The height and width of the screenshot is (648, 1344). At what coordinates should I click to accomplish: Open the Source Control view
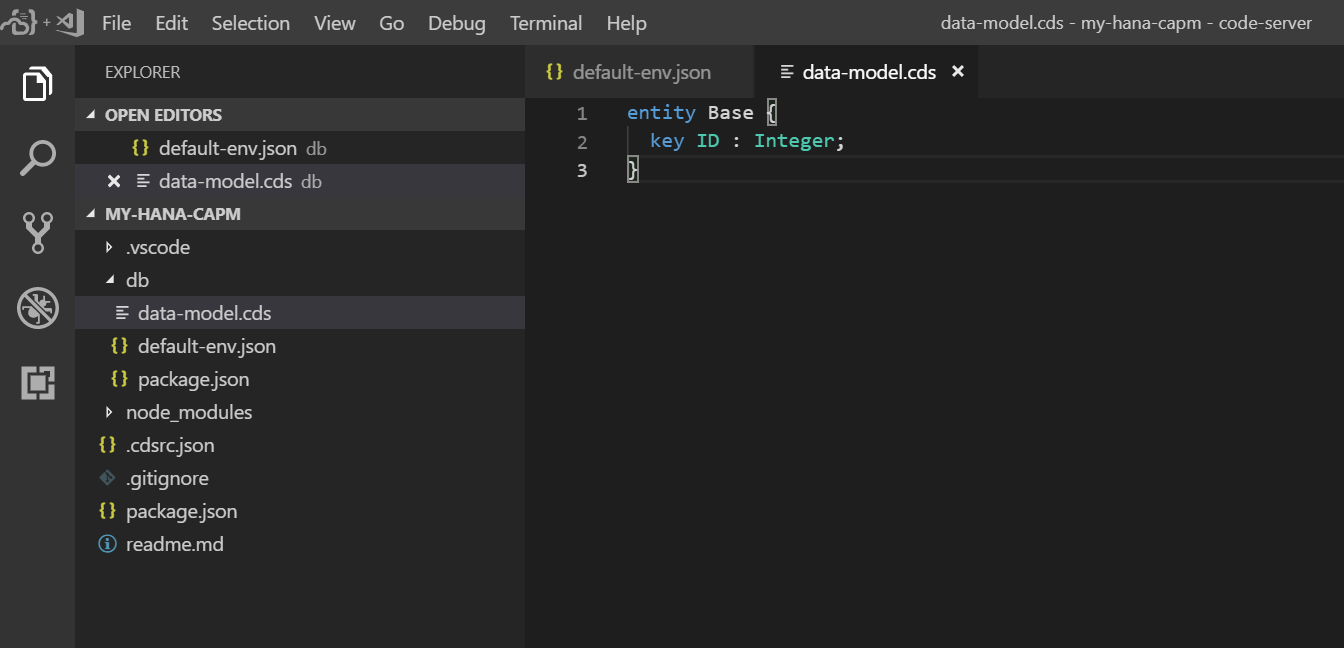point(37,232)
